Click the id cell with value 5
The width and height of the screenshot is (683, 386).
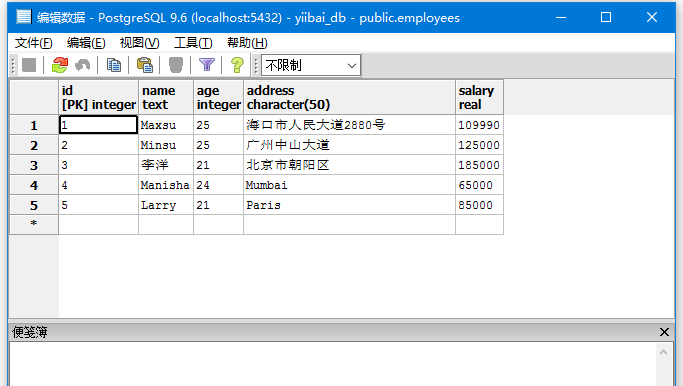[98, 205]
